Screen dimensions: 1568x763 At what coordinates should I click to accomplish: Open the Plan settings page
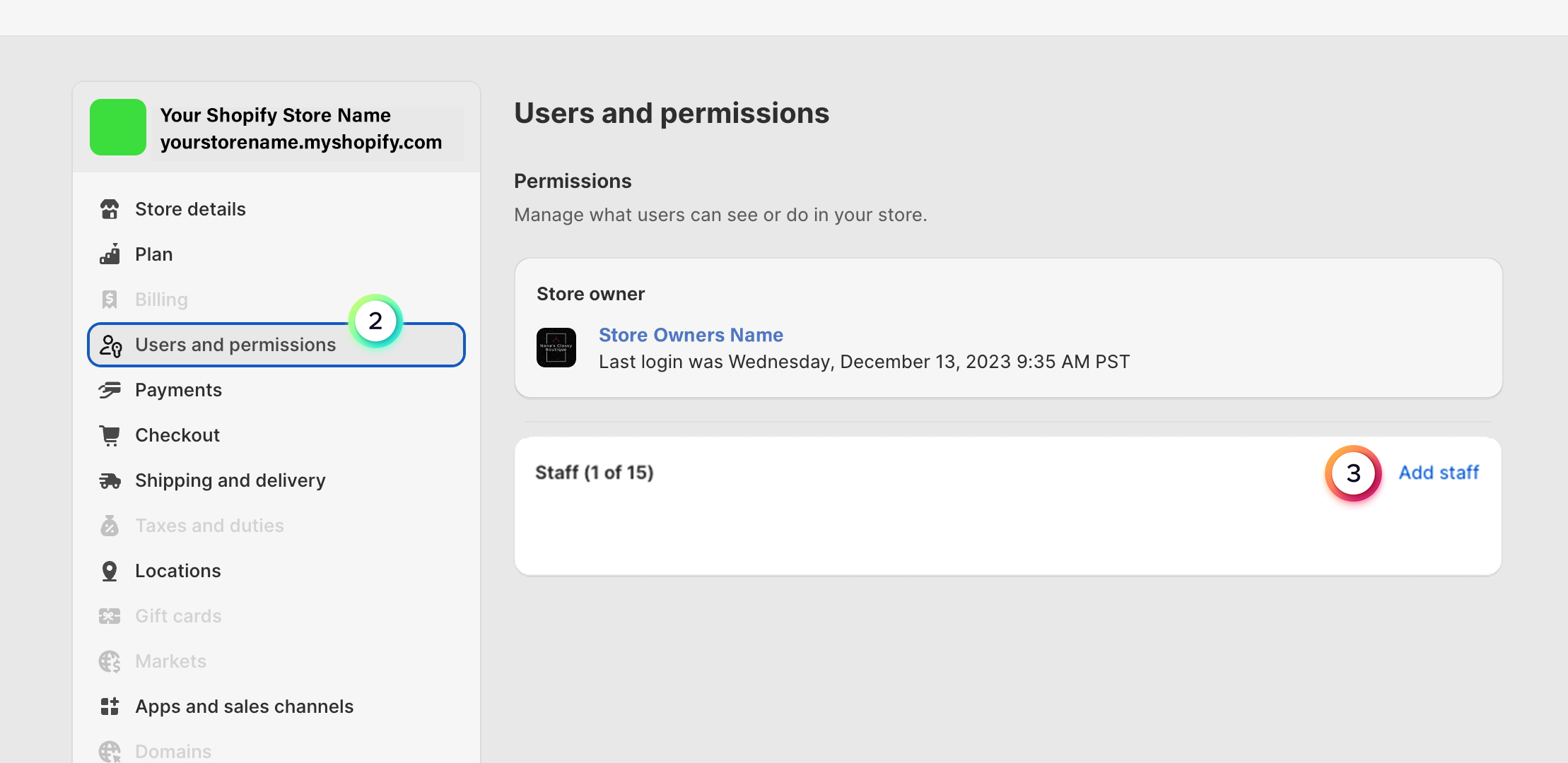276,254
